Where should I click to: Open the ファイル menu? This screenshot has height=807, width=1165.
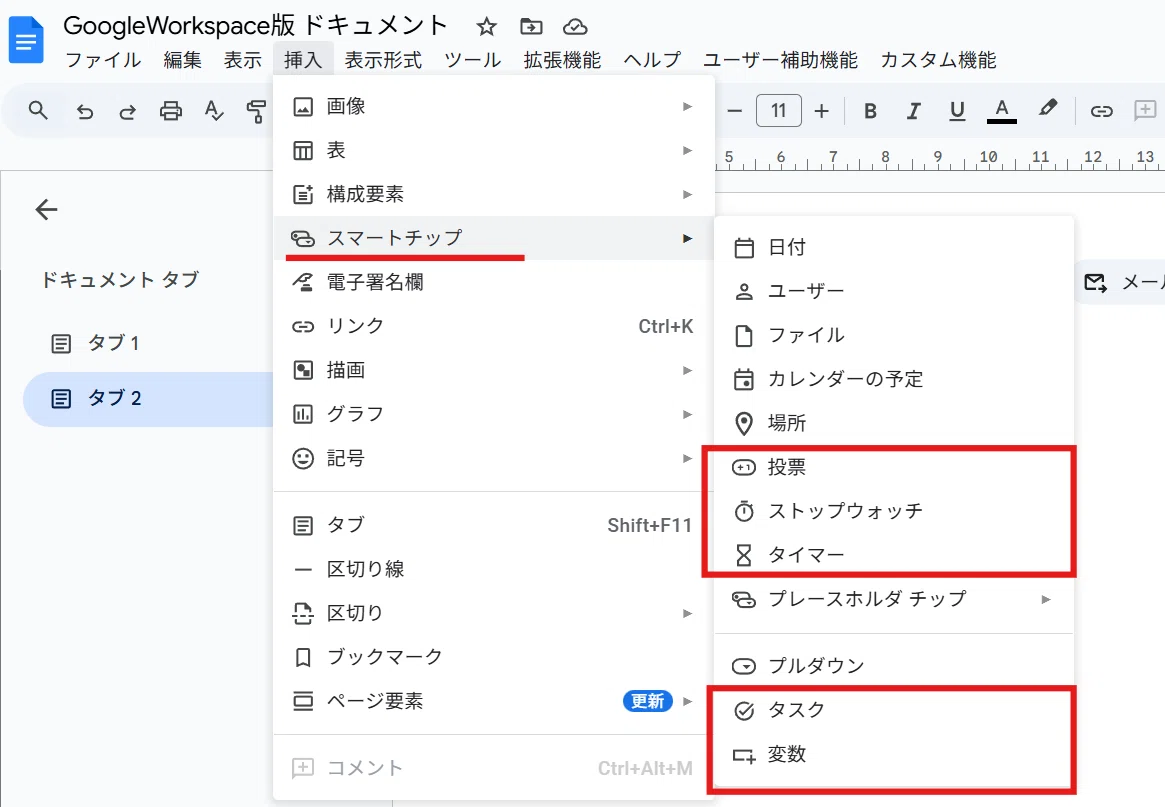click(103, 60)
